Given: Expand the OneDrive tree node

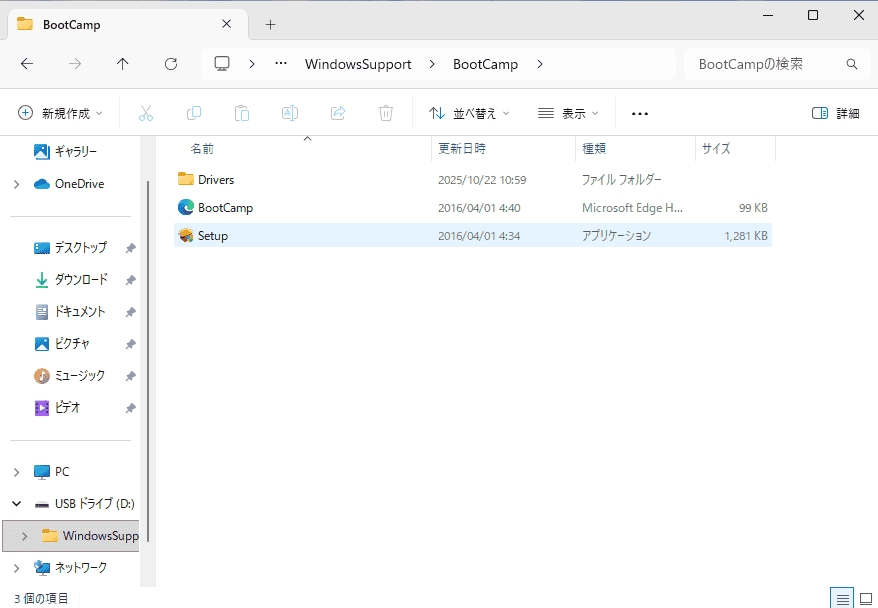Looking at the screenshot, I should click(x=17, y=184).
